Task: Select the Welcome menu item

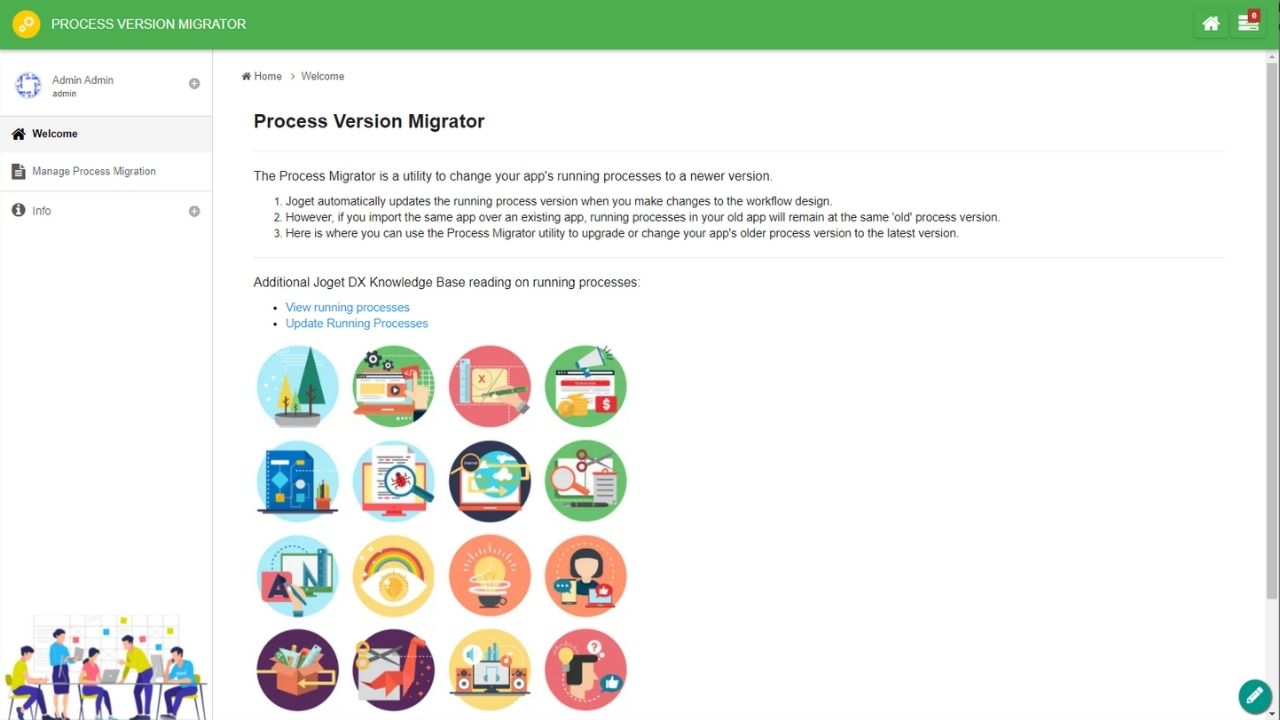Action: pyautogui.click(x=55, y=134)
